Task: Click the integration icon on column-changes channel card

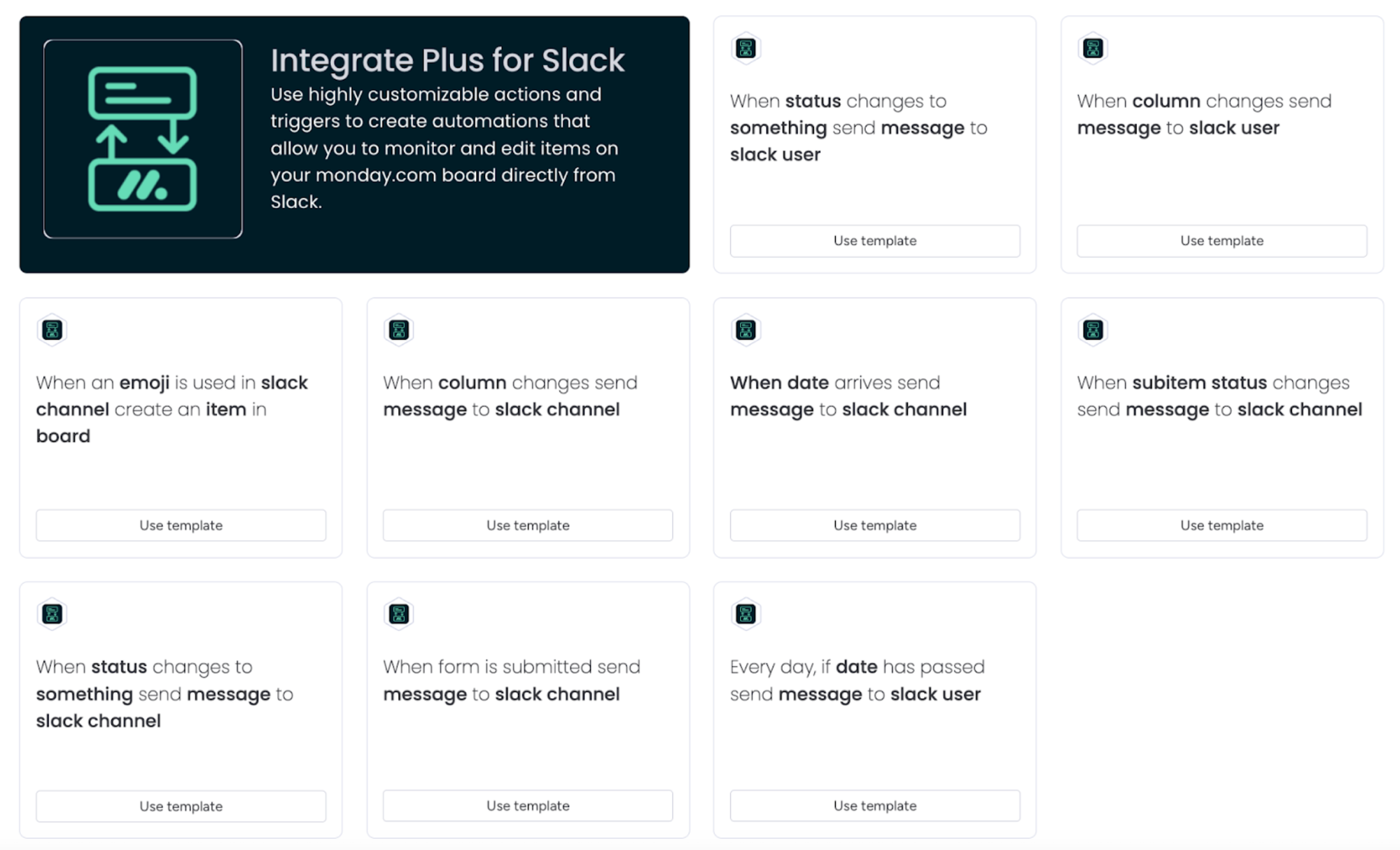Action: [x=398, y=330]
